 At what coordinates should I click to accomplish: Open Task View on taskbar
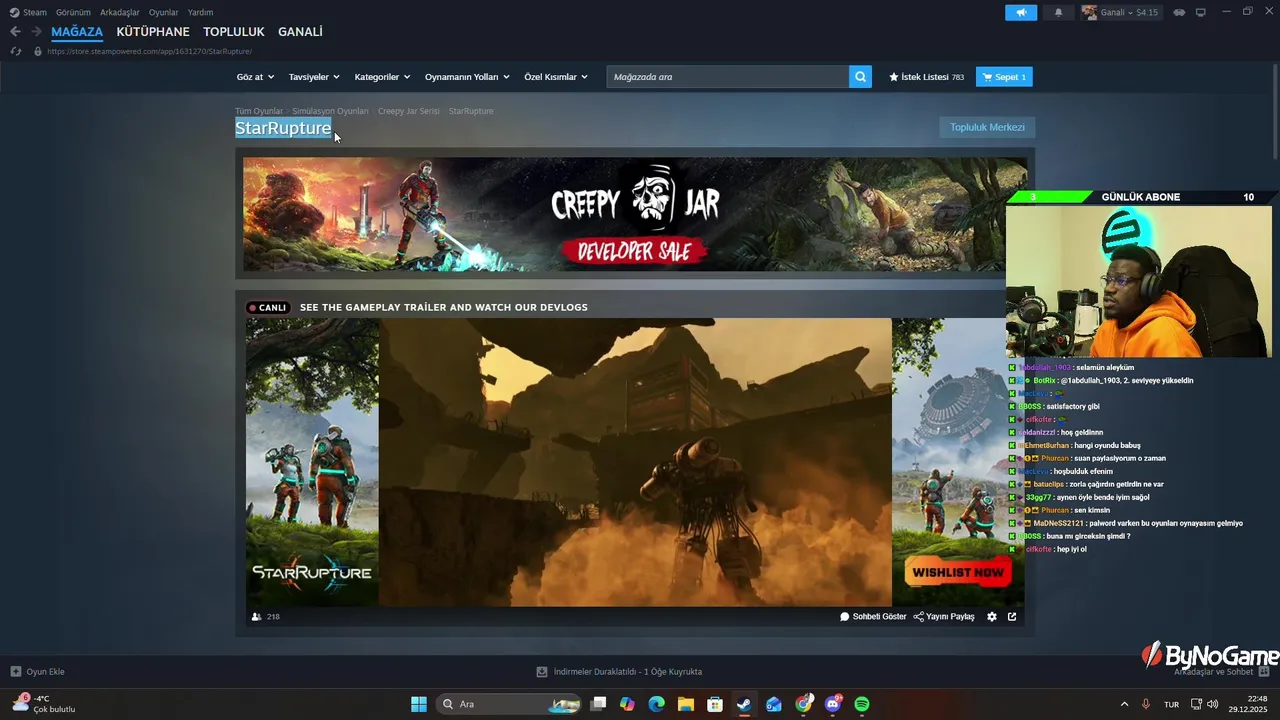point(598,704)
